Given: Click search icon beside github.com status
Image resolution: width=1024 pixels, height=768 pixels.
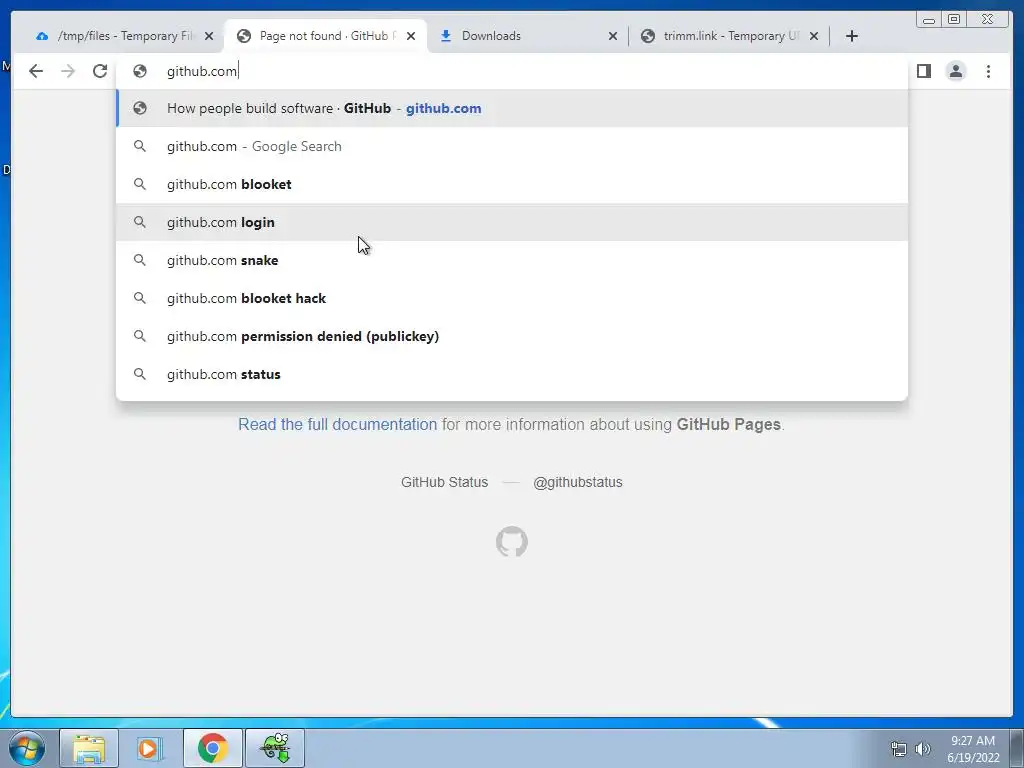Looking at the screenshot, I should (x=140, y=374).
